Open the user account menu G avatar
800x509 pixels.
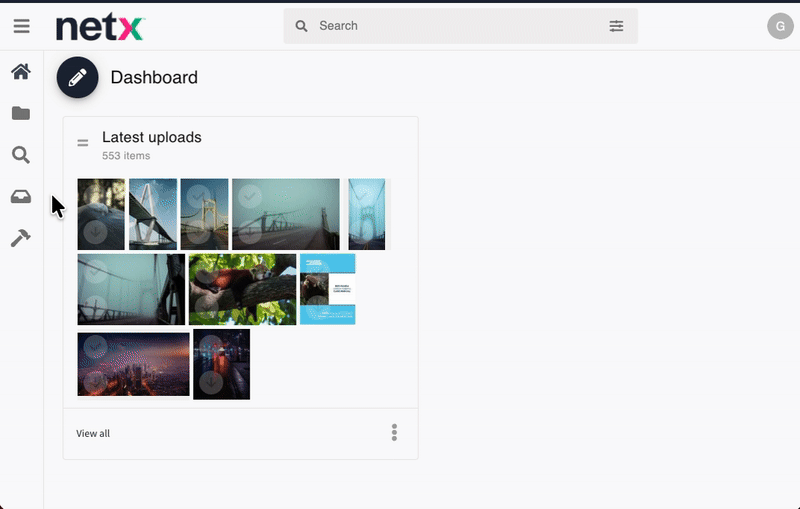[780, 26]
